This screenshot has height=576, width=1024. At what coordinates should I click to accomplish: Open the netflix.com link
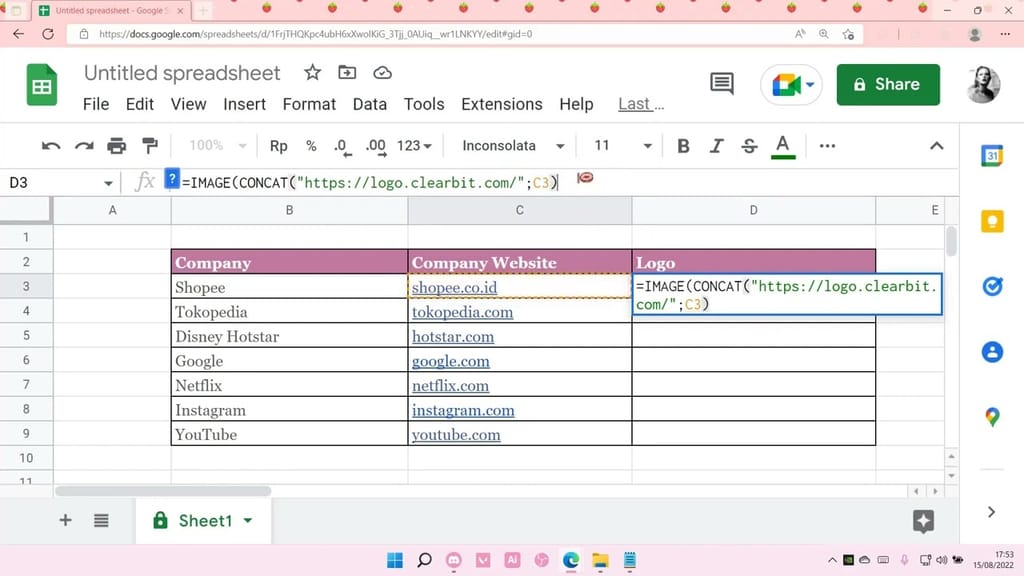[x=450, y=386]
